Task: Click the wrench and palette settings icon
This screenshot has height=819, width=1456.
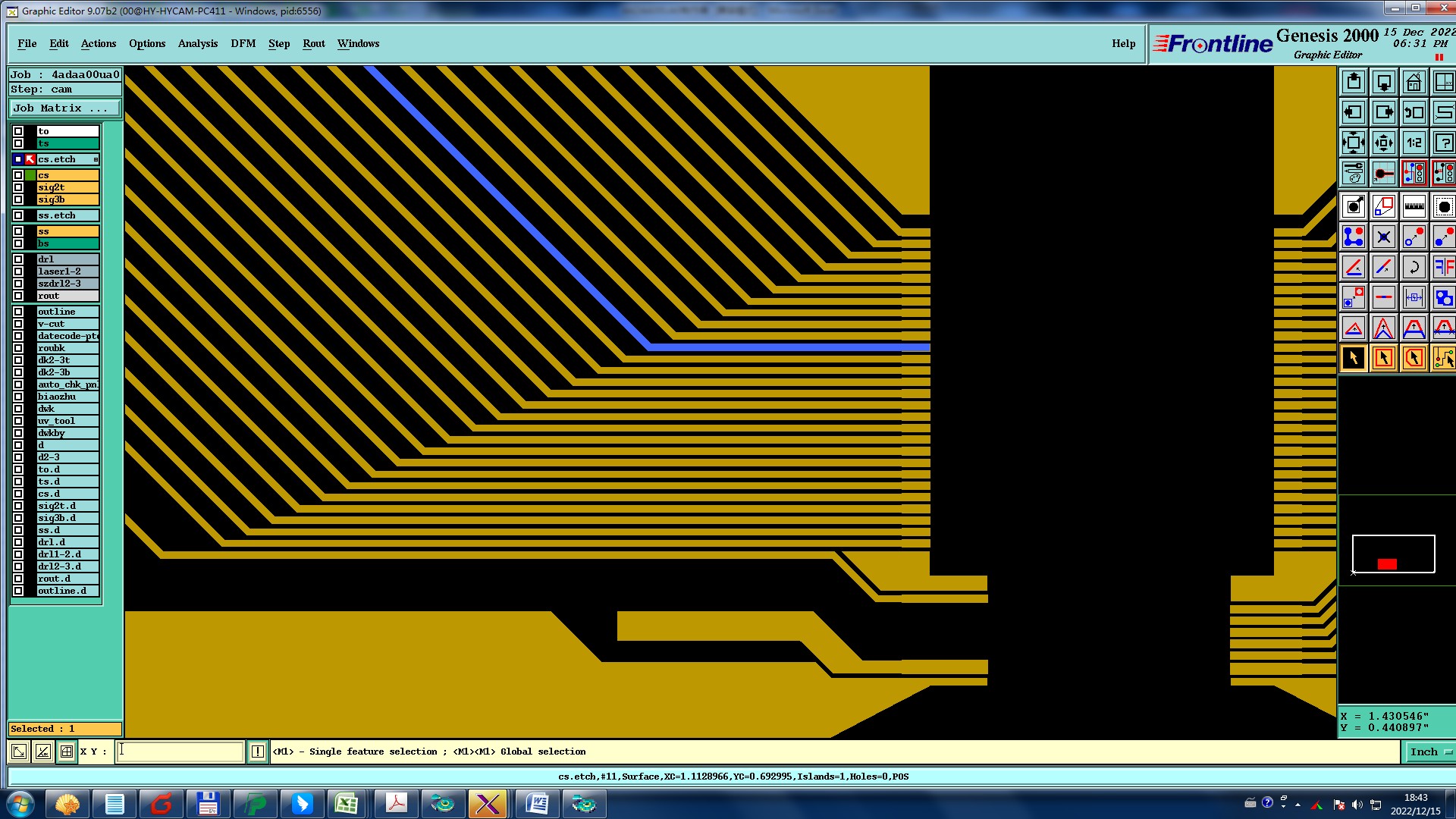Action: tap(1353, 174)
